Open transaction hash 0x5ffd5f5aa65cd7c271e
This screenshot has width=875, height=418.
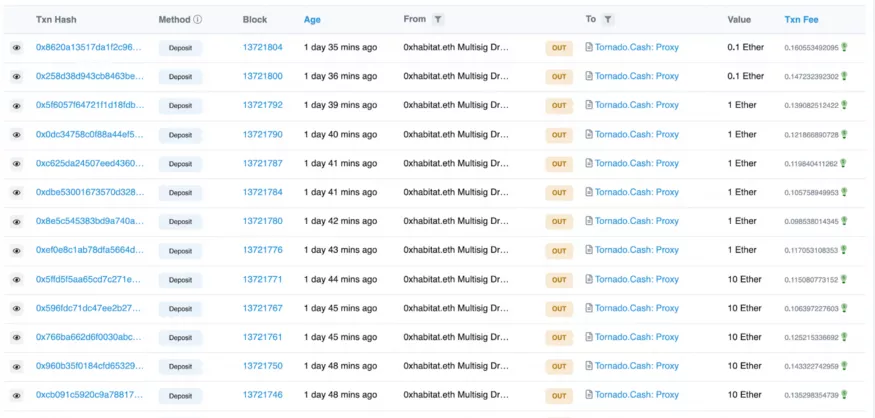point(89,279)
